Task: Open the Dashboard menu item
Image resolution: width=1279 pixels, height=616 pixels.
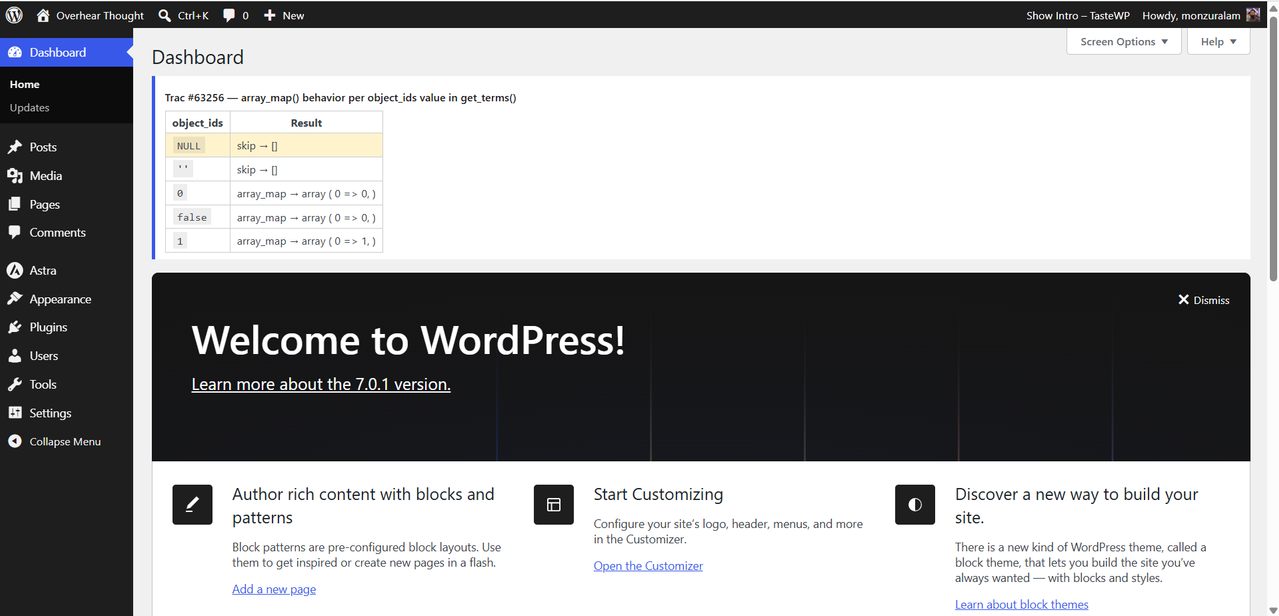Action: click(66, 52)
